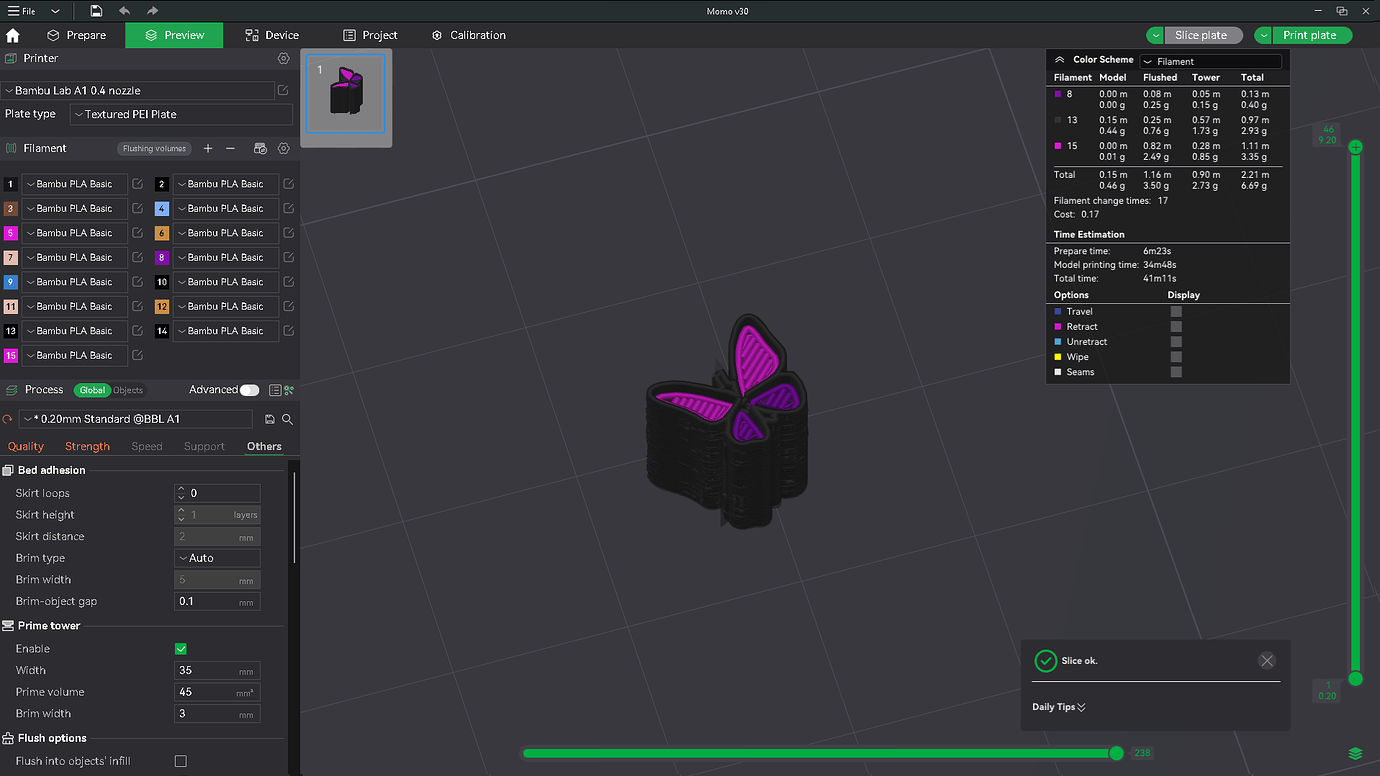Edit preset for filament 14
This screenshot has width=1380, height=776.
coord(289,331)
